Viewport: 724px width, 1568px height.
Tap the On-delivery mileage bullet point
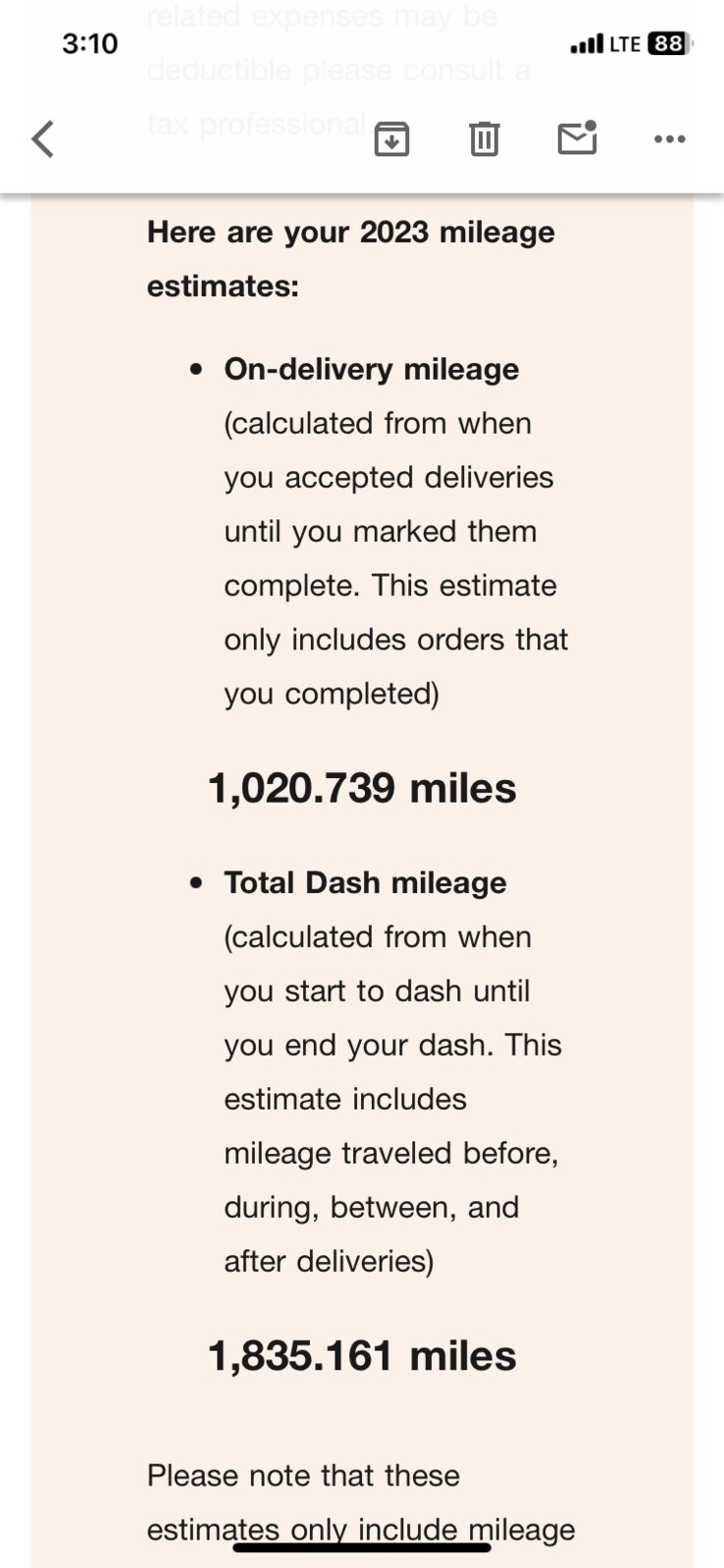(197, 370)
